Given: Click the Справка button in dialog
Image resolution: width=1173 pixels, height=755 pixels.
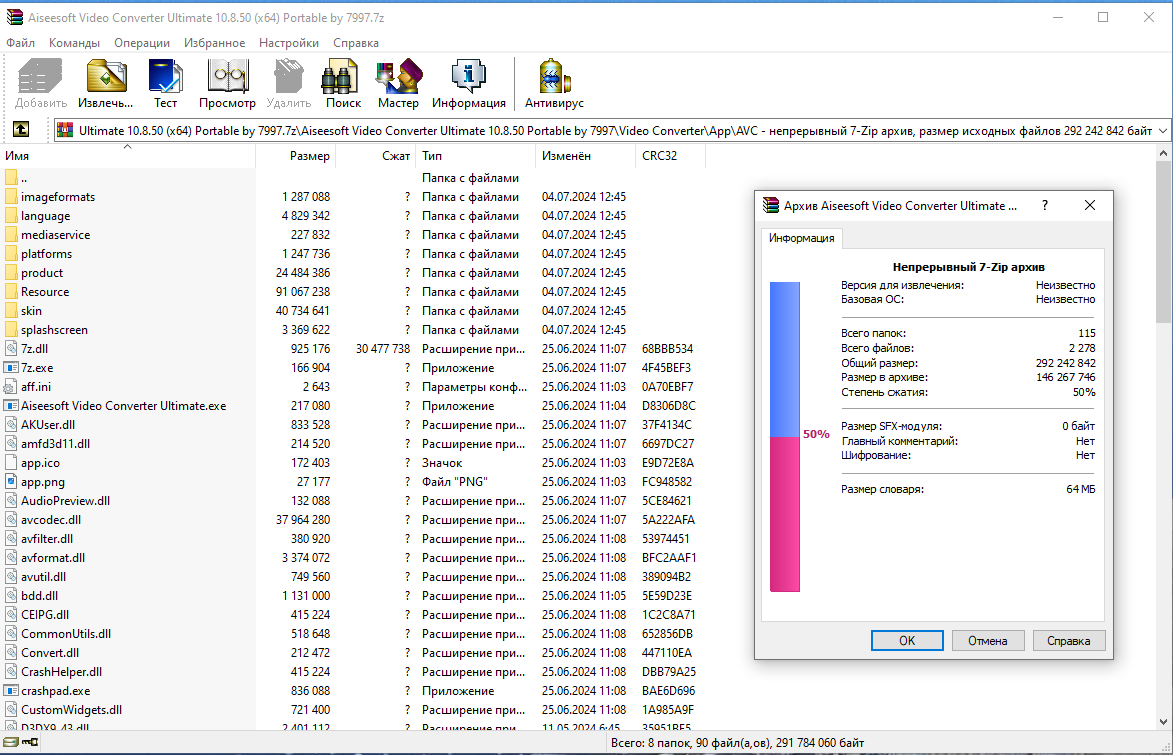Looking at the screenshot, I should pyautogui.click(x=1068, y=641).
